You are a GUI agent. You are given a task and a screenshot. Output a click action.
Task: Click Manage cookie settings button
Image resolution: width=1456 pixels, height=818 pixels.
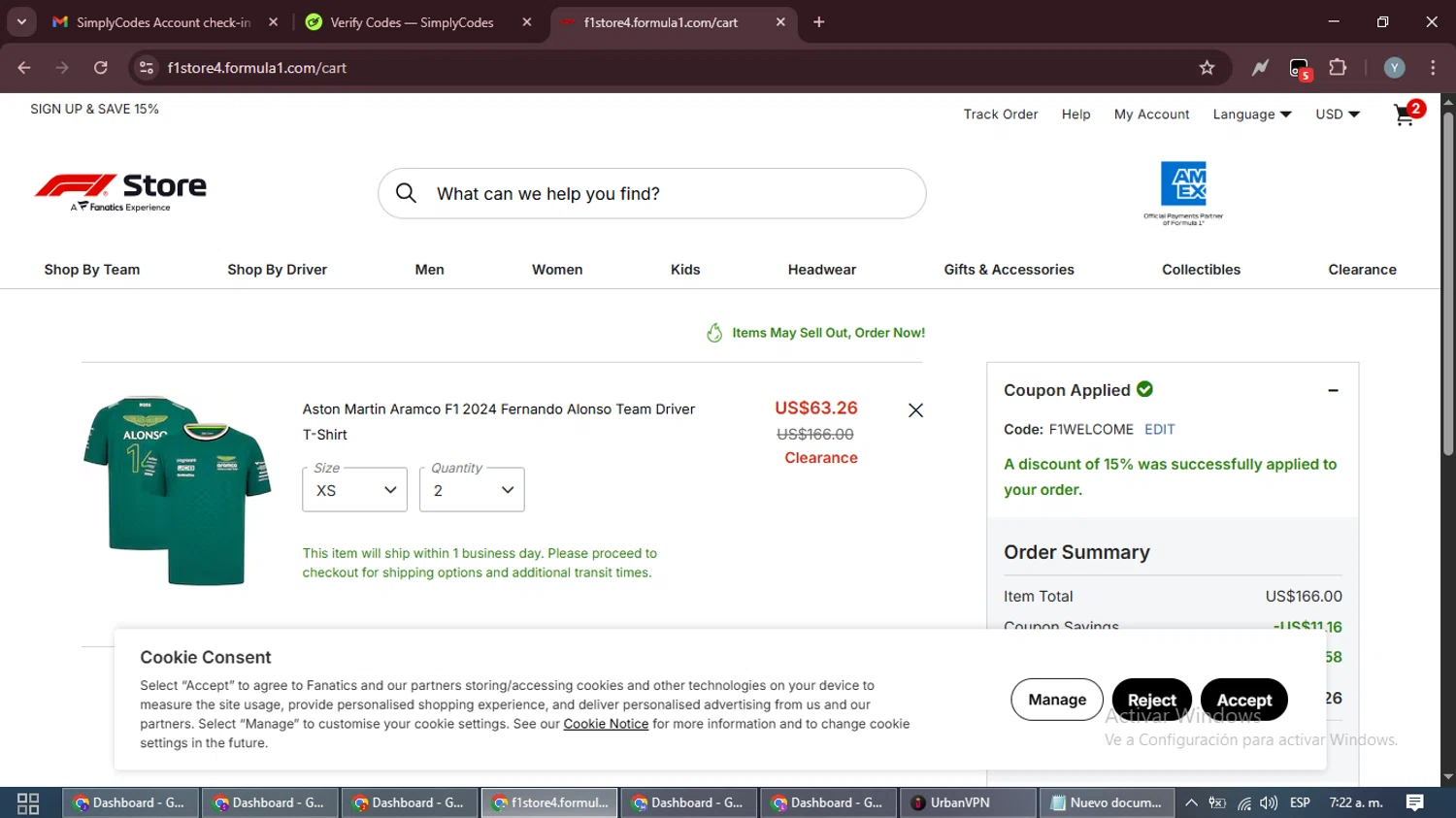point(1057,700)
